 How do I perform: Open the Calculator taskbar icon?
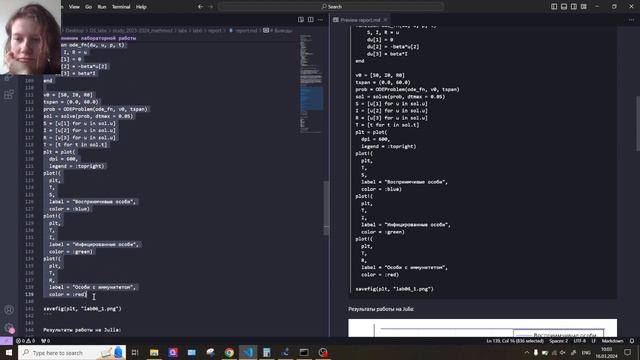(x=267, y=352)
